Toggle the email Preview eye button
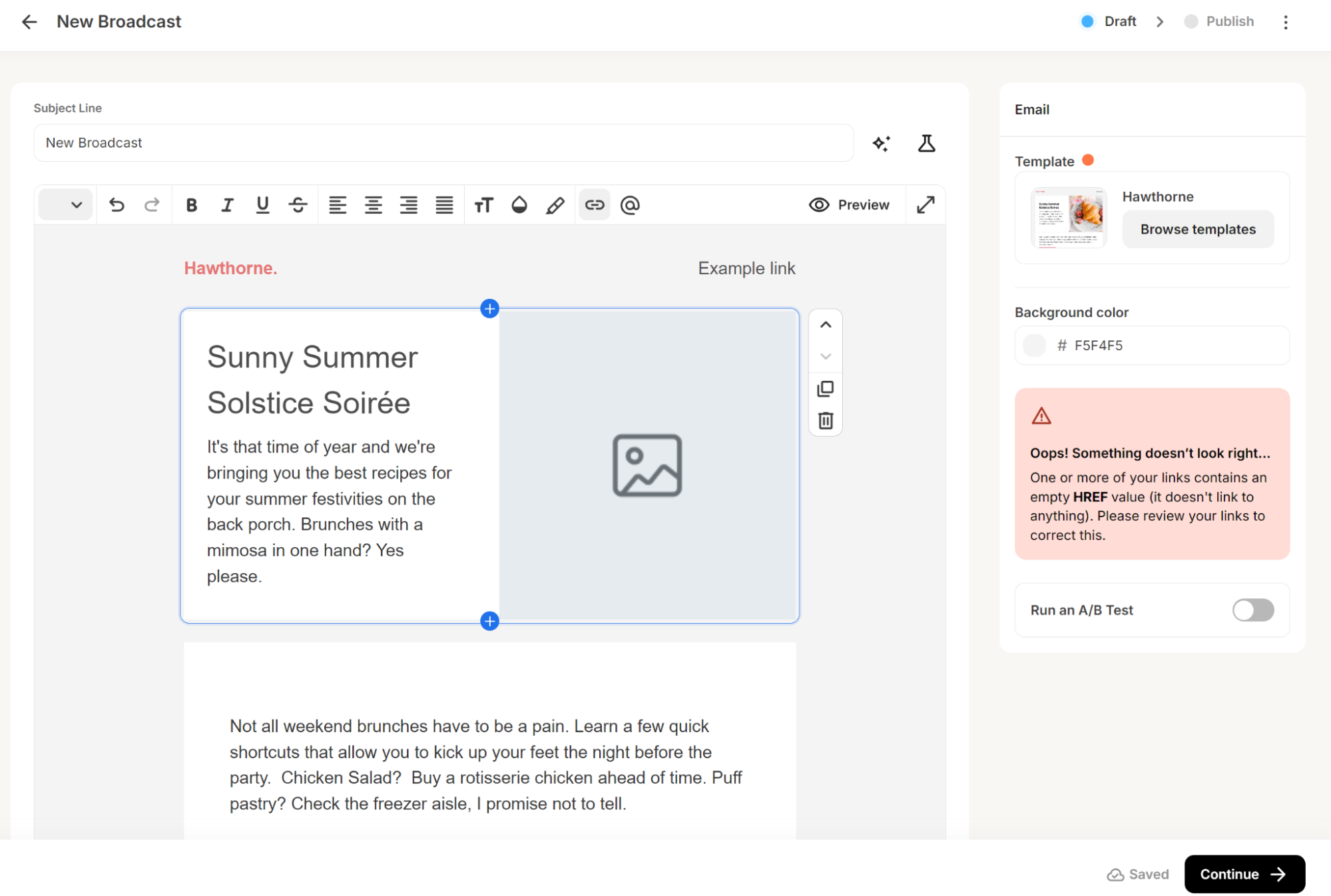The width and height of the screenshot is (1331, 896). 849,205
